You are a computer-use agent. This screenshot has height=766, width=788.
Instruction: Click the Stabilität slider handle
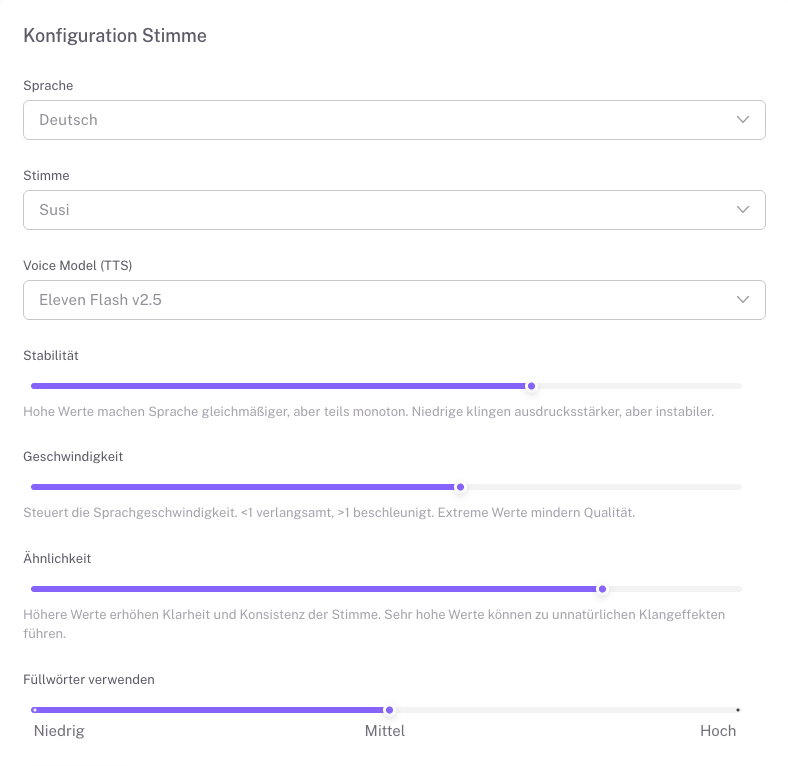pos(532,386)
